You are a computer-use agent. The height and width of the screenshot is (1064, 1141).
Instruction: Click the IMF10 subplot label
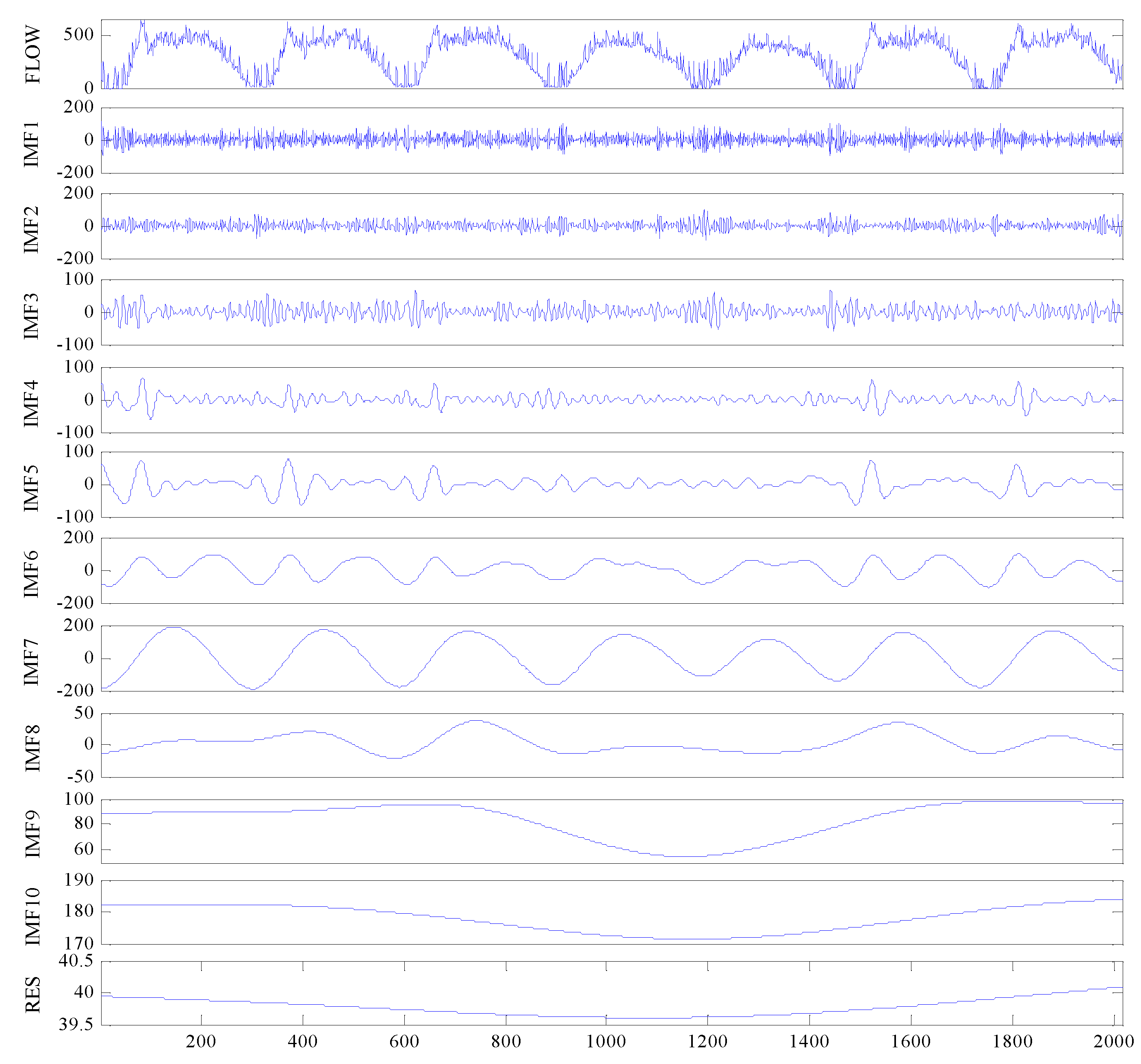33,917
